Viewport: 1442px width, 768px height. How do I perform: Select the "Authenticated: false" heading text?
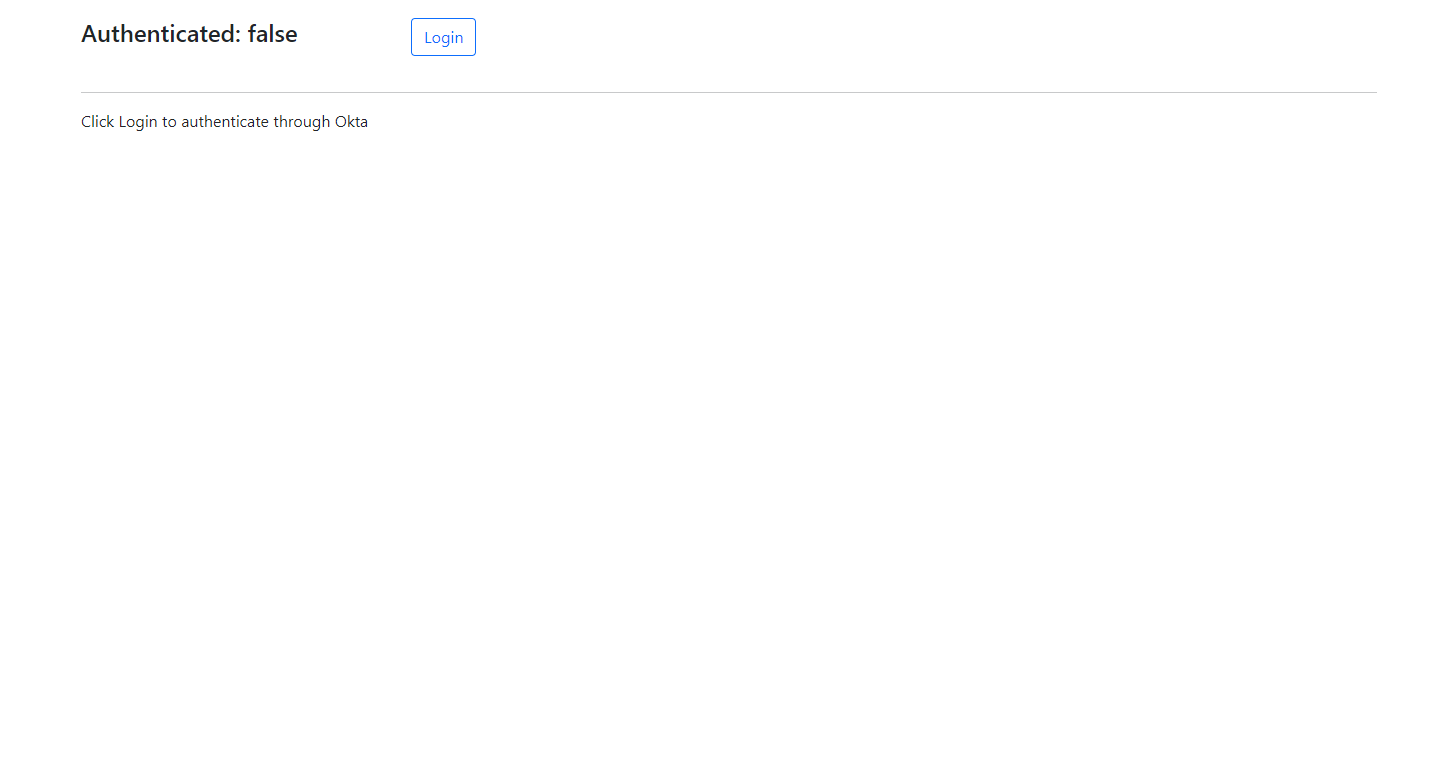coord(189,33)
